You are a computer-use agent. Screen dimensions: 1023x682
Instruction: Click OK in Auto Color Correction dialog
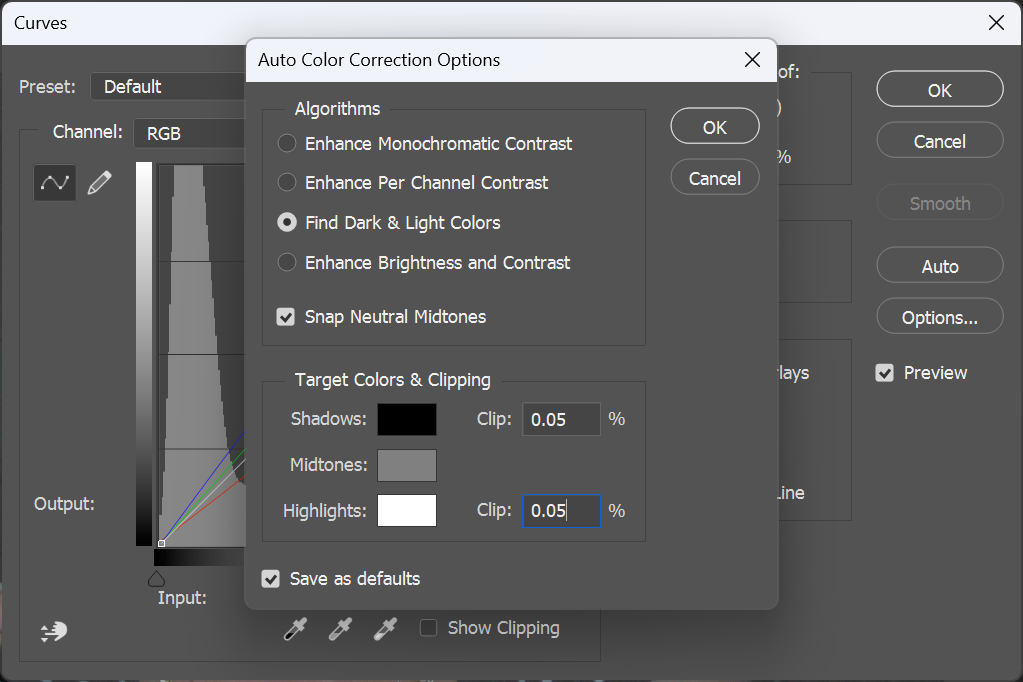coord(714,127)
